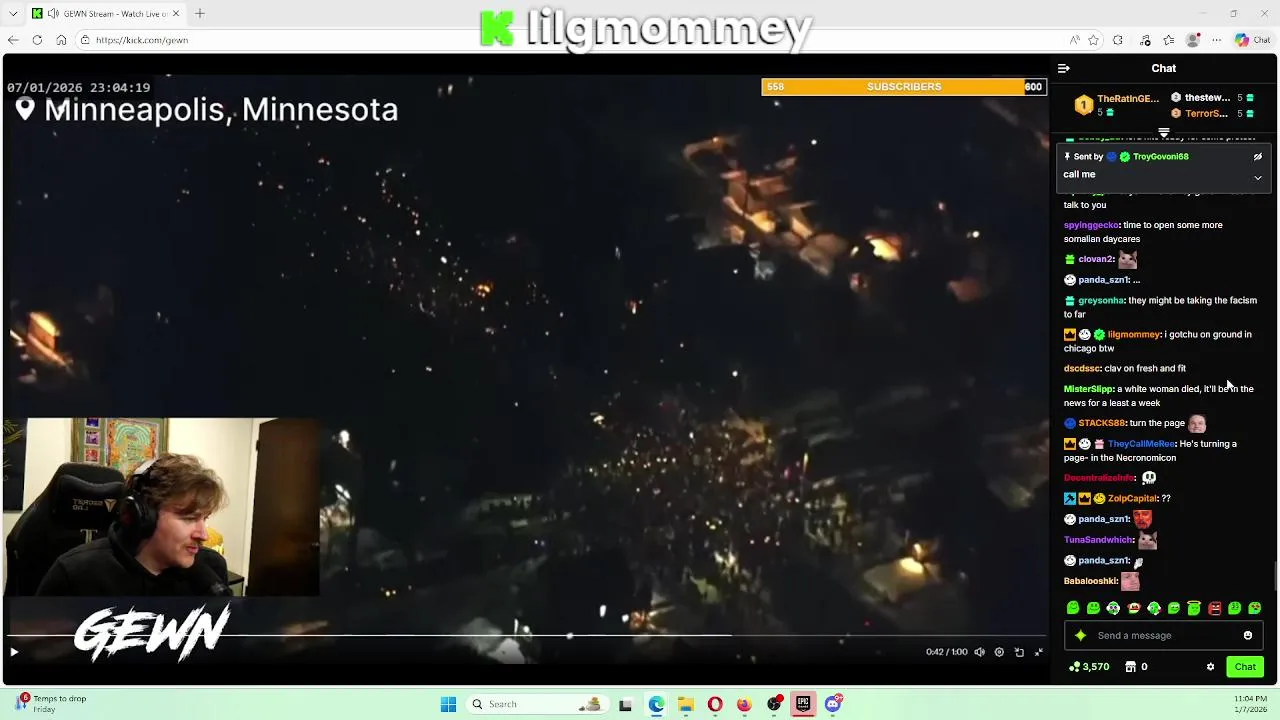Open the browser extensions menu

tap(1118, 40)
